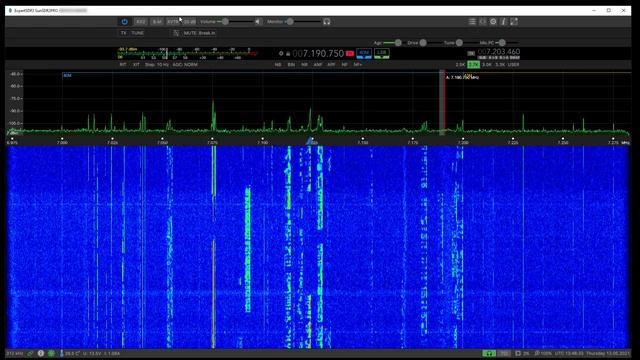Click the TUNE button
Image resolution: width=640 pixels, height=360 pixels.
tap(138, 33)
